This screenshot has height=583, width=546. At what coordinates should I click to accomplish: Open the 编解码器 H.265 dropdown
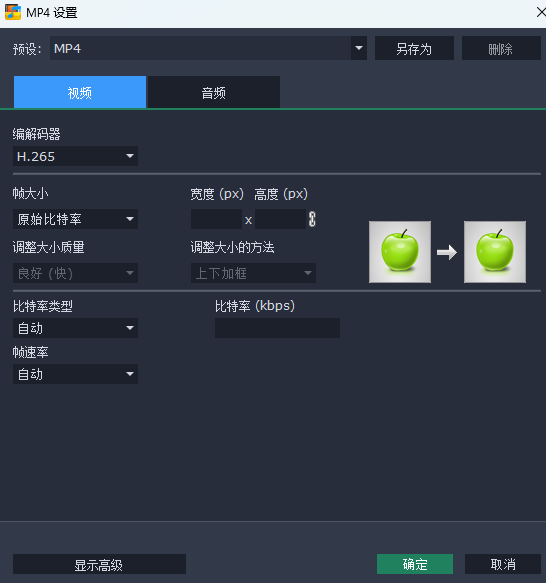tap(76, 156)
